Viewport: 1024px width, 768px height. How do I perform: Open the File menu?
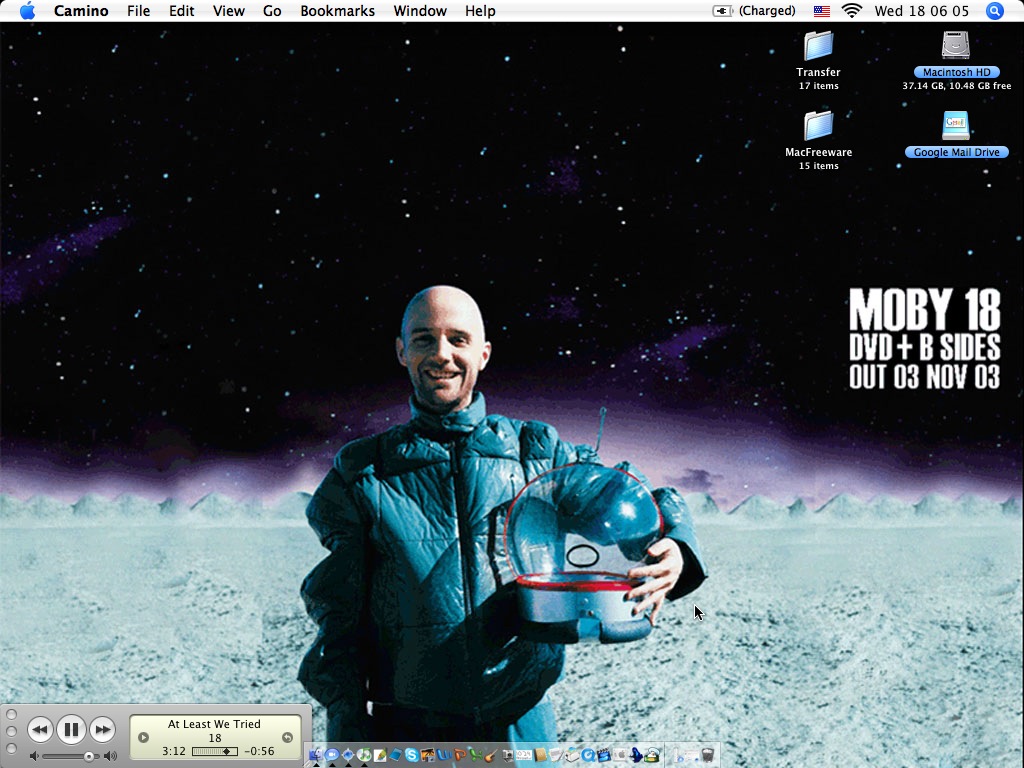138,11
